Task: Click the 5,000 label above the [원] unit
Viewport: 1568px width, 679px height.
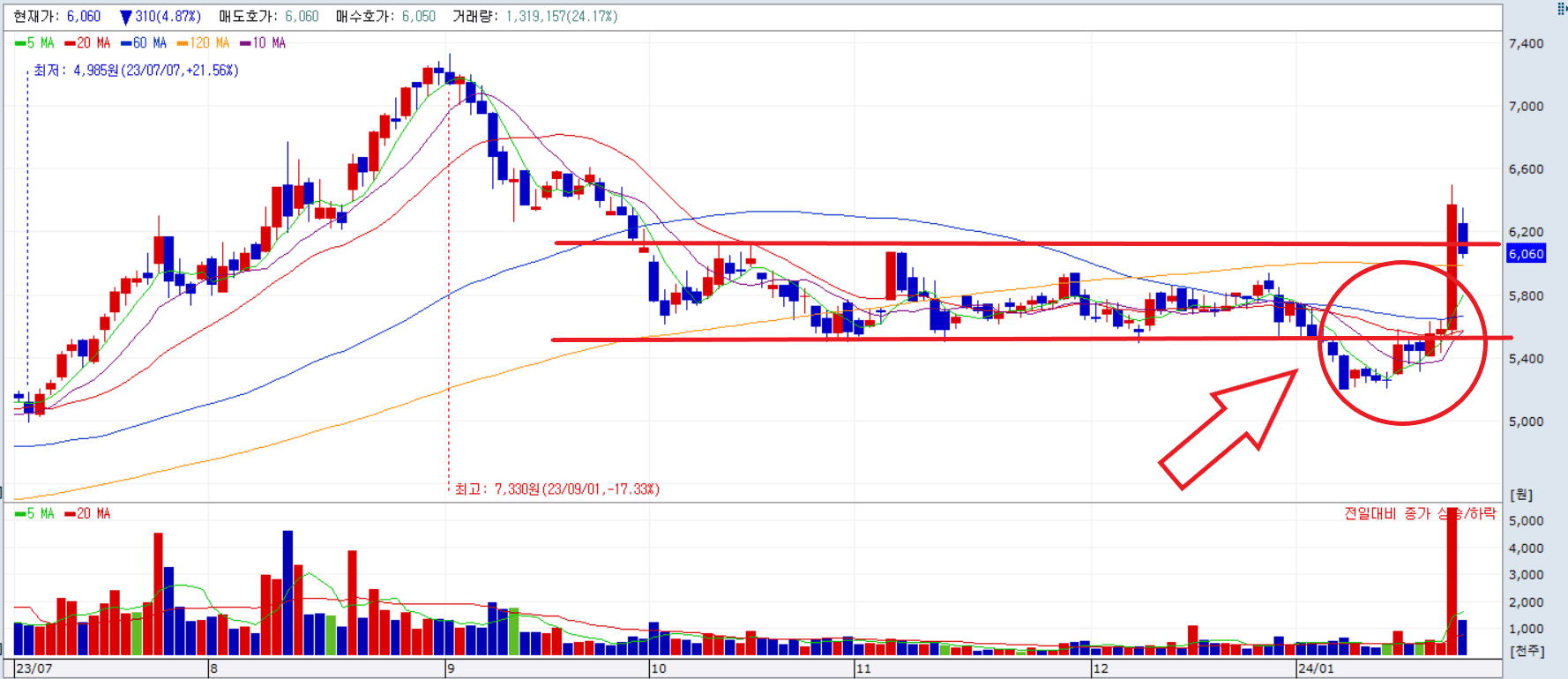Action: point(1526,422)
